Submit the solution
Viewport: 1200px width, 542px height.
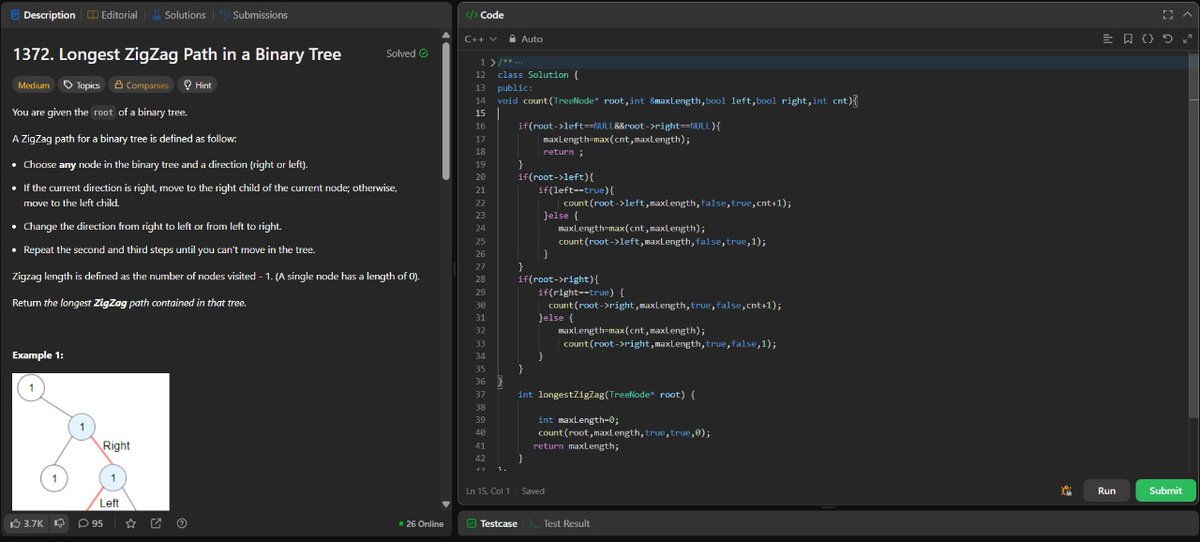coord(1165,491)
